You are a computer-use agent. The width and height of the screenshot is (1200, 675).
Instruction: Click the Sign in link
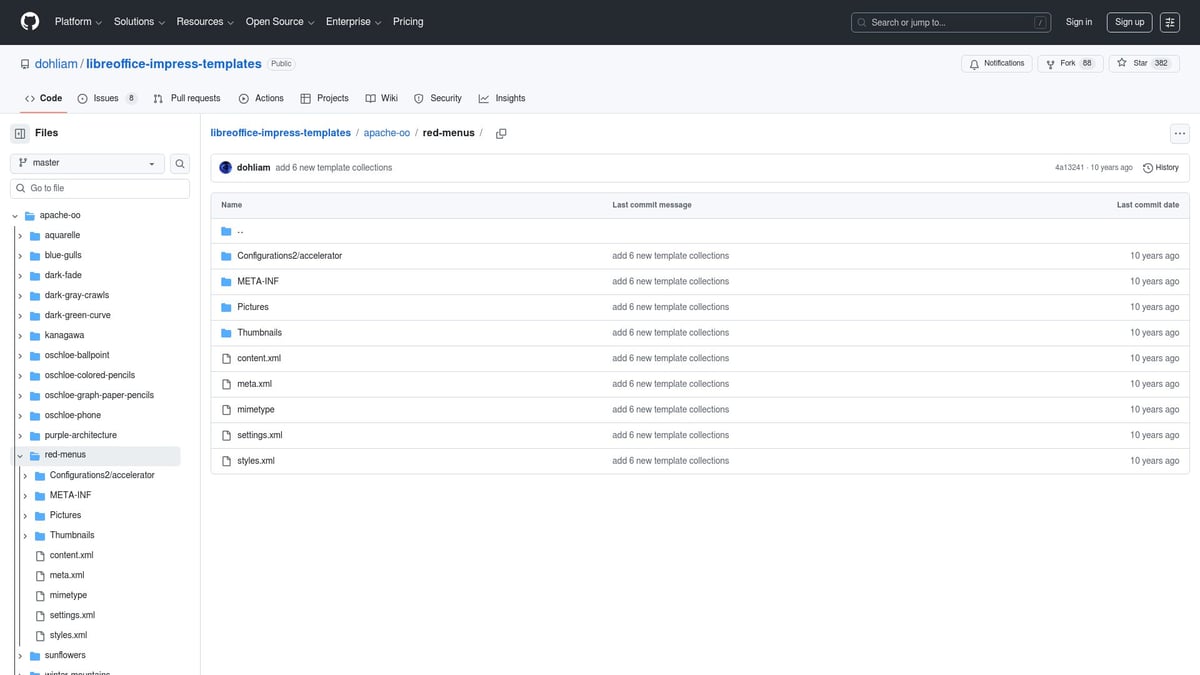[x=1079, y=22]
